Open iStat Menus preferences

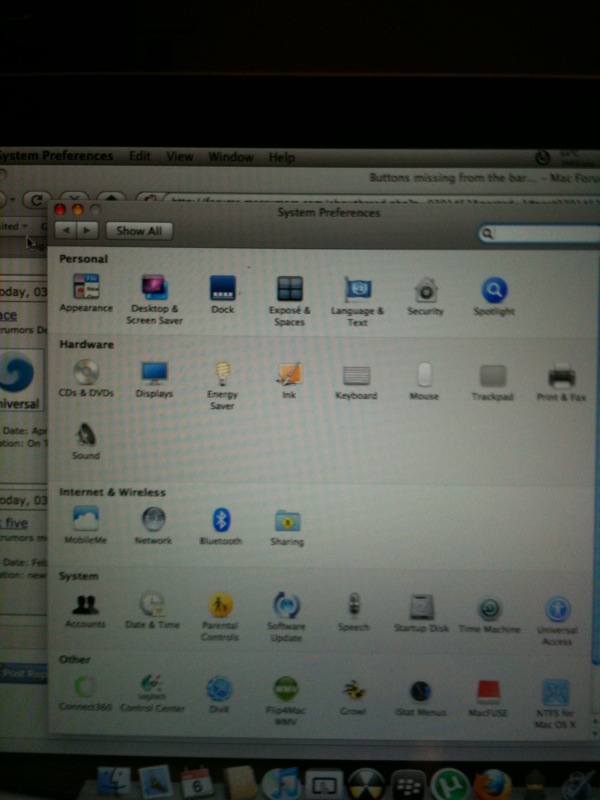pyautogui.click(x=420, y=698)
